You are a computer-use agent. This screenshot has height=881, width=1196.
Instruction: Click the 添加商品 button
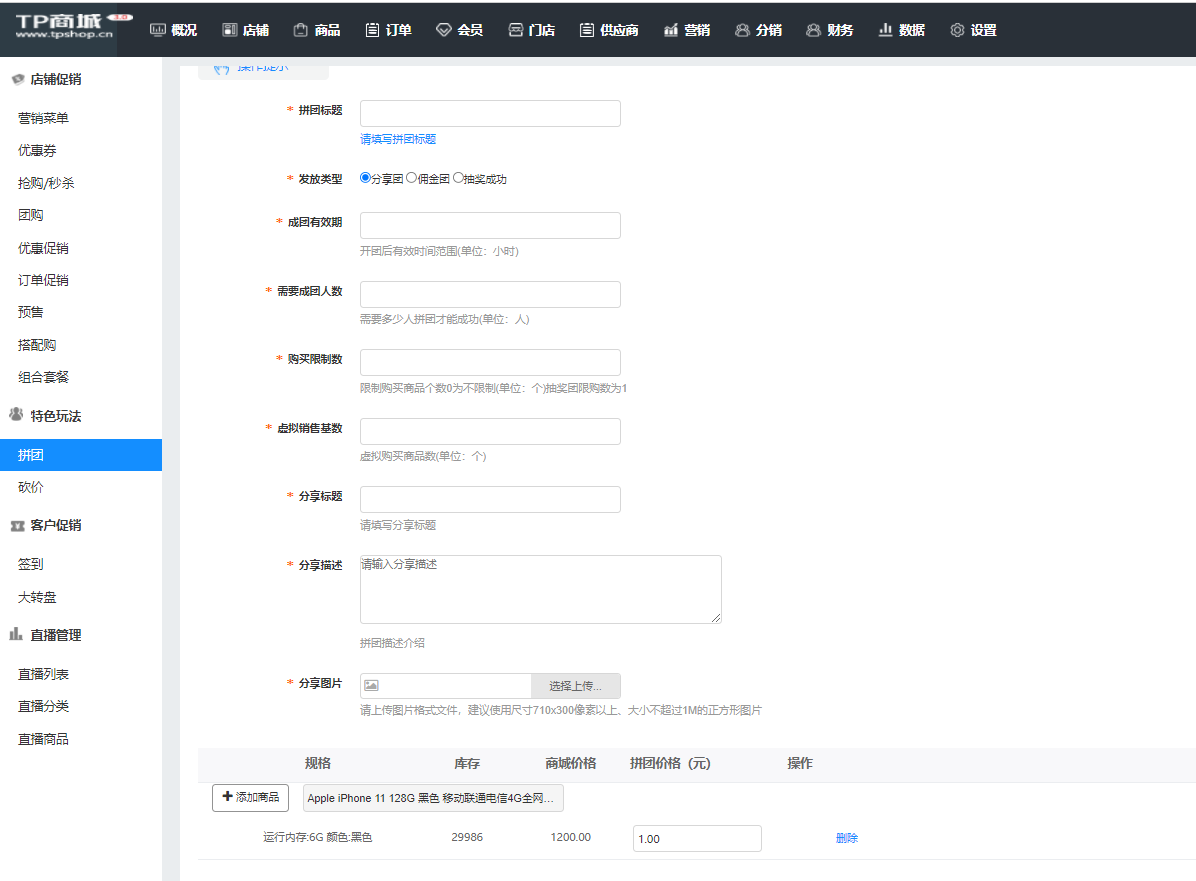[x=250, y=798]
